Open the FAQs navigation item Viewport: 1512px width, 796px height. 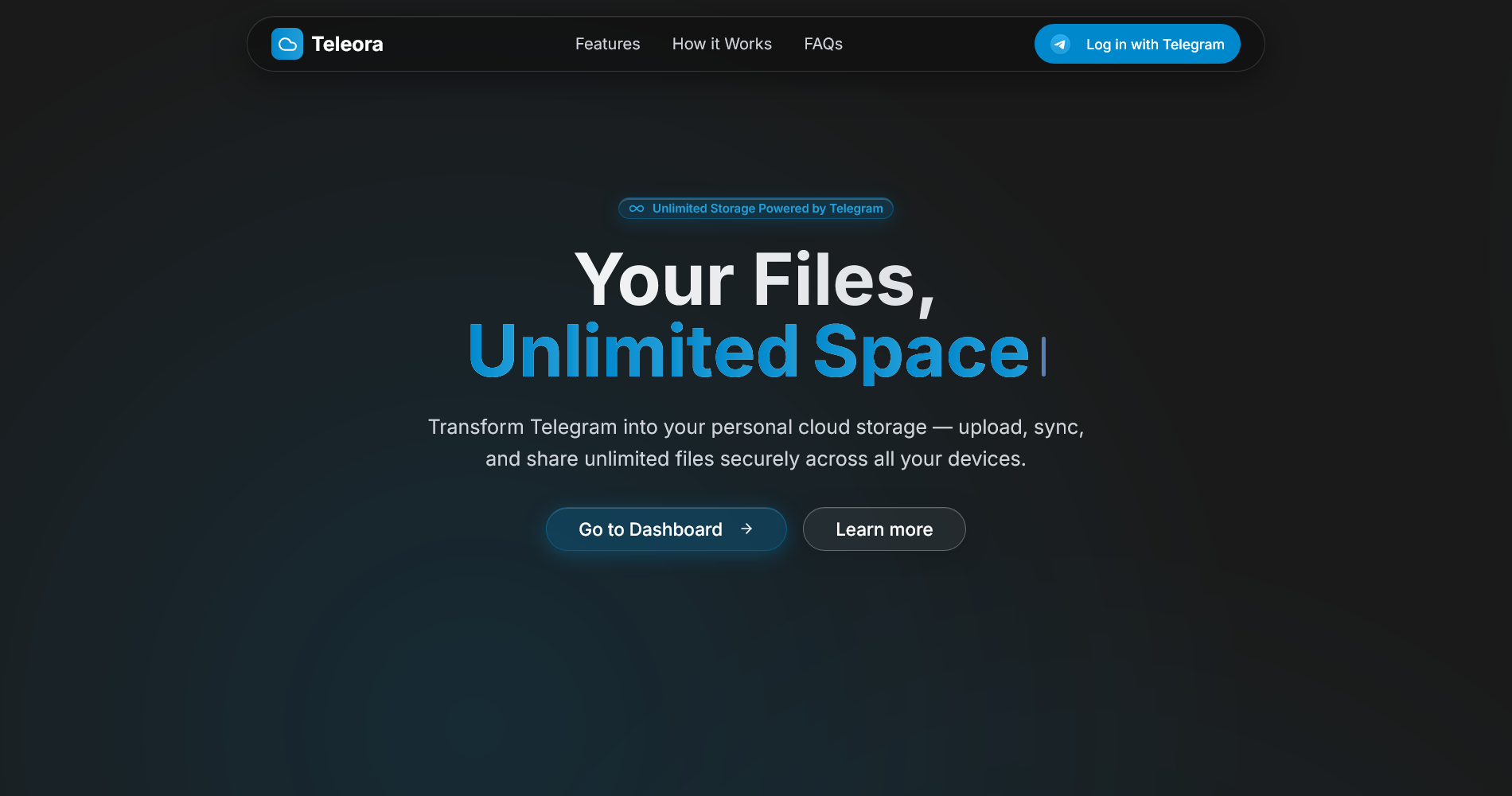(823, 44)
